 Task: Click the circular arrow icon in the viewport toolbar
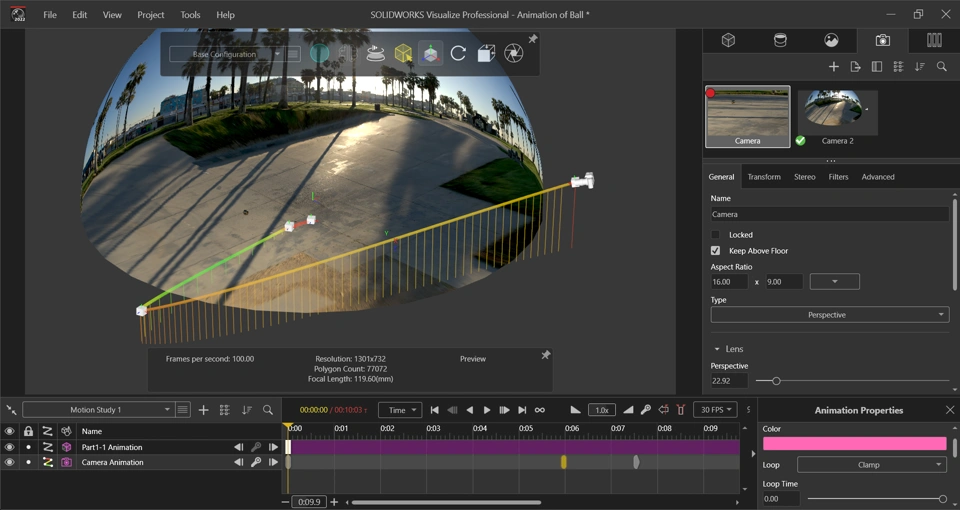click(458, 54)
